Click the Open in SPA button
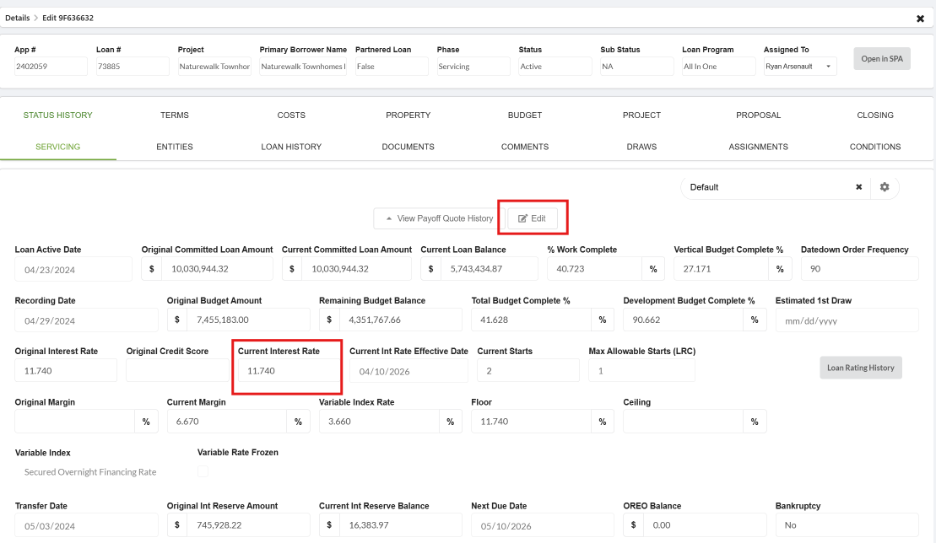The width and height of the screenshot is (936, 543). (x=882, y=58)
